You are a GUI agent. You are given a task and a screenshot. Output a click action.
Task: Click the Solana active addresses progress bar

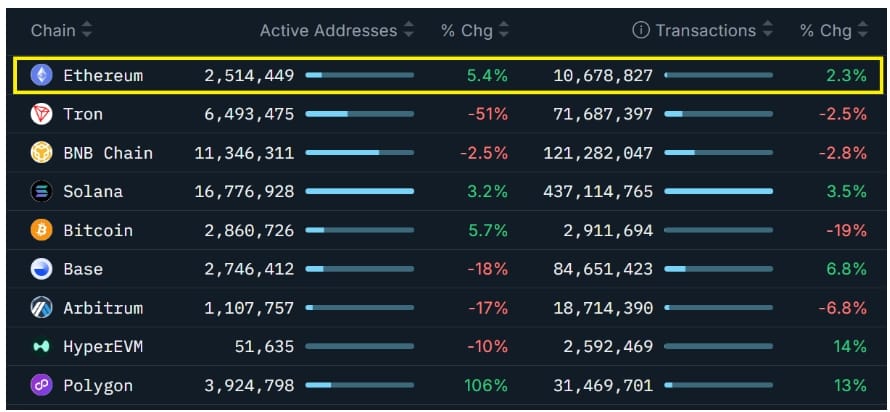360,191
